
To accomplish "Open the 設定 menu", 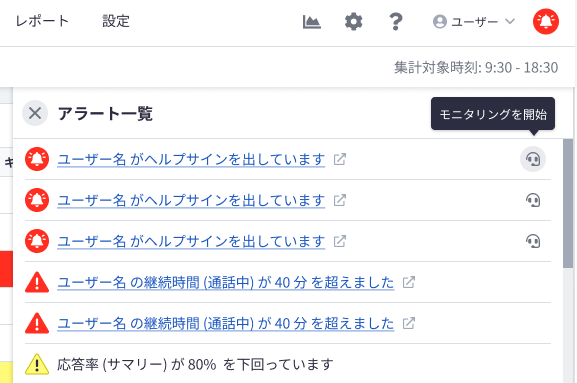I will click(x=116, y=21).
